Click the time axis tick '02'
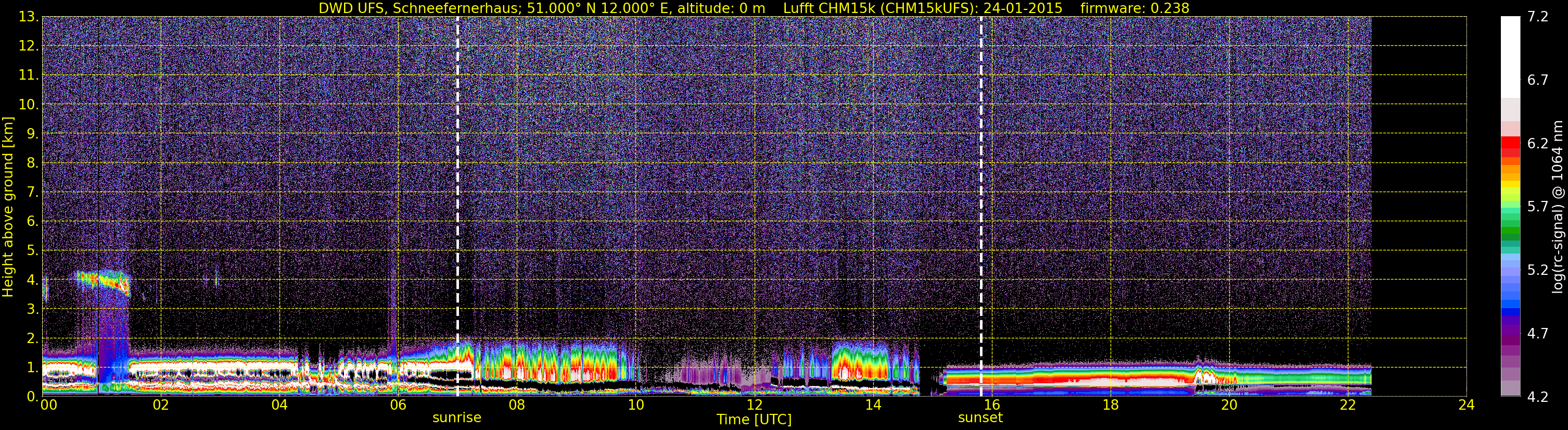Image resolution: width=1568 pixels, height=430 pixels. click(160, 405)
